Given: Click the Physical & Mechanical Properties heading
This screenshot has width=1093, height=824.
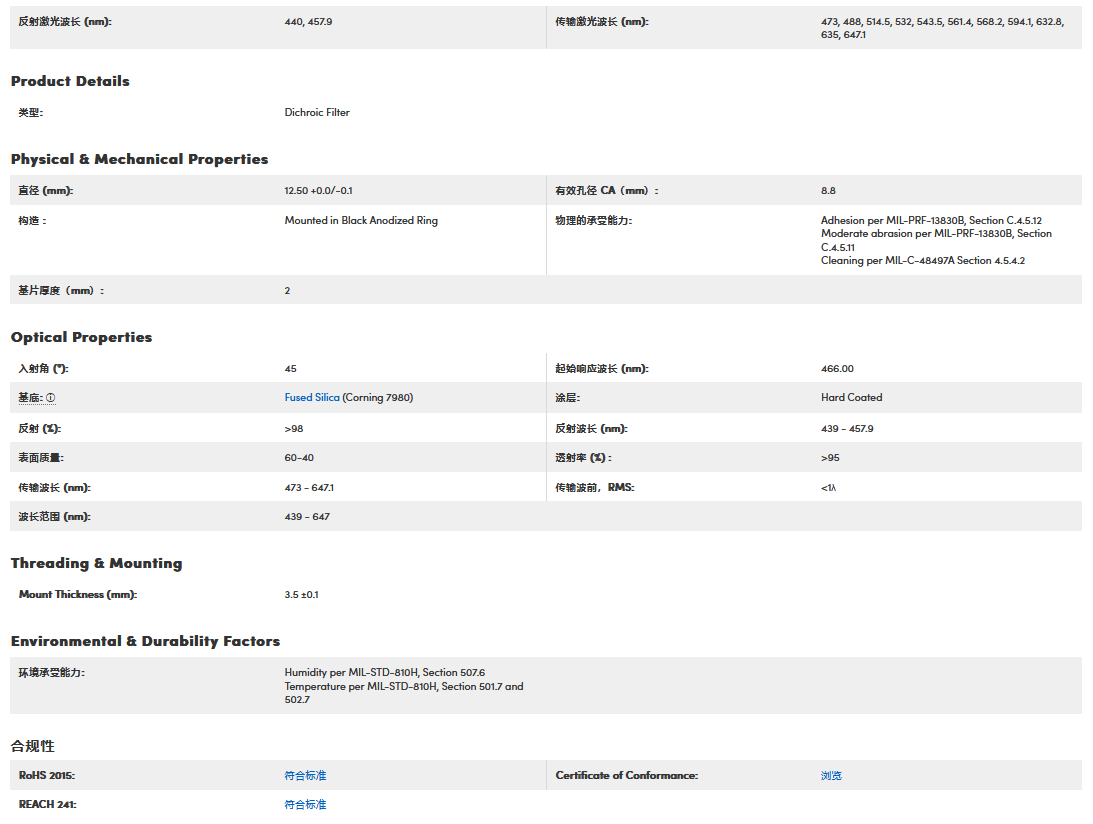Looking at the screenshot, I should pyautogui.click(x=139, y=159).
